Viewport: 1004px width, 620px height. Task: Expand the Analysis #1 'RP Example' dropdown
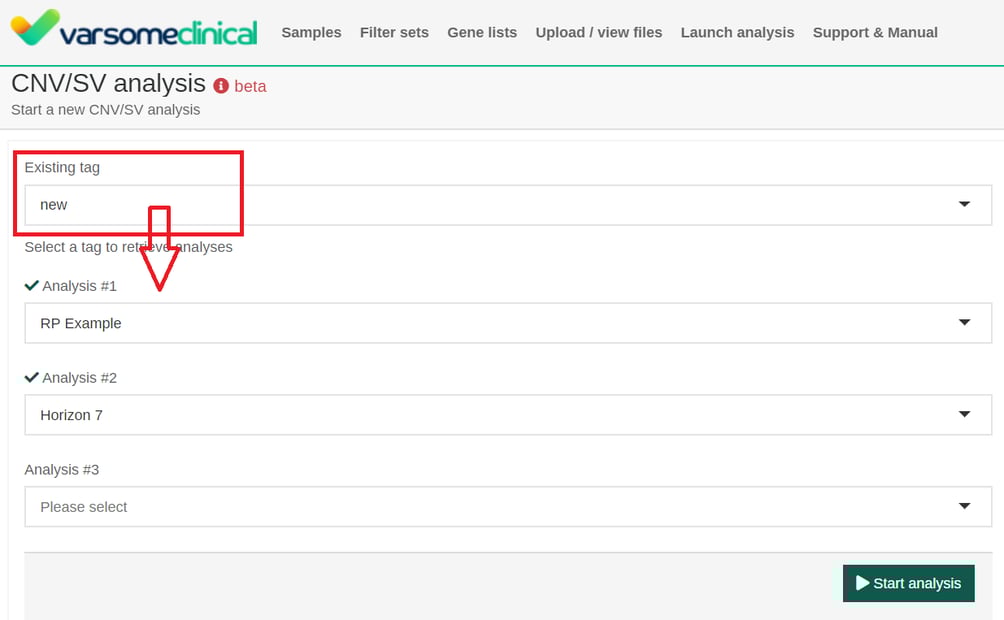coord(500,322)
